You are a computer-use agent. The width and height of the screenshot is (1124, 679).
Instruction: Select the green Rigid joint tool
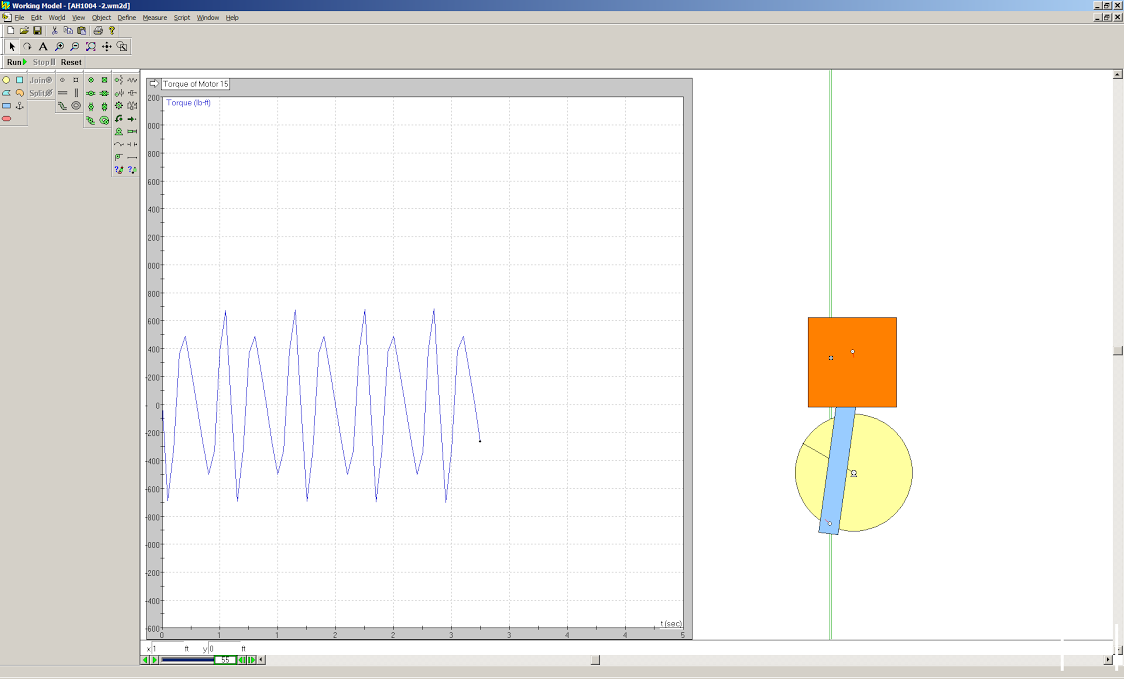105,80
